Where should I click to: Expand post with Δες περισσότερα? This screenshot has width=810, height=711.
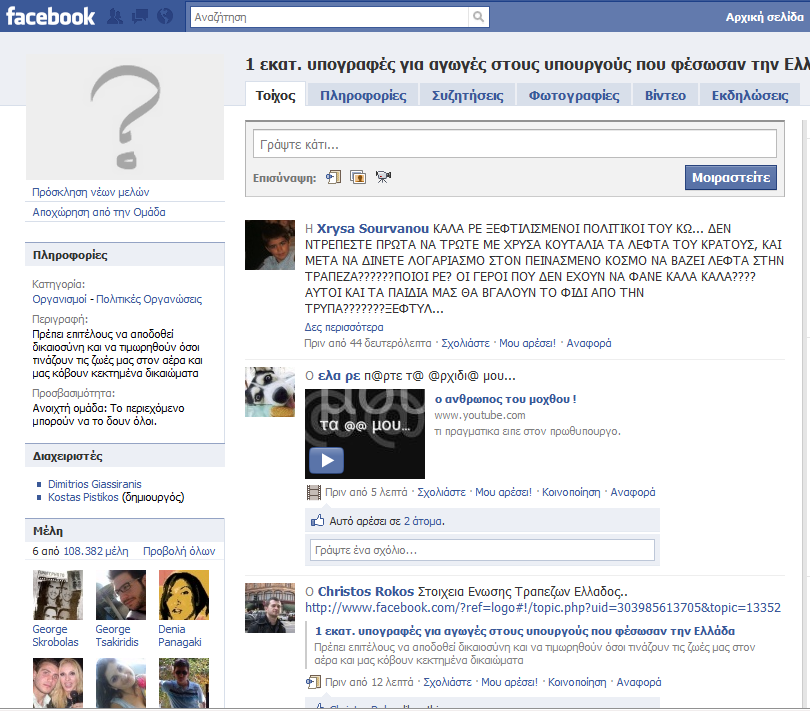pos(344,327)
